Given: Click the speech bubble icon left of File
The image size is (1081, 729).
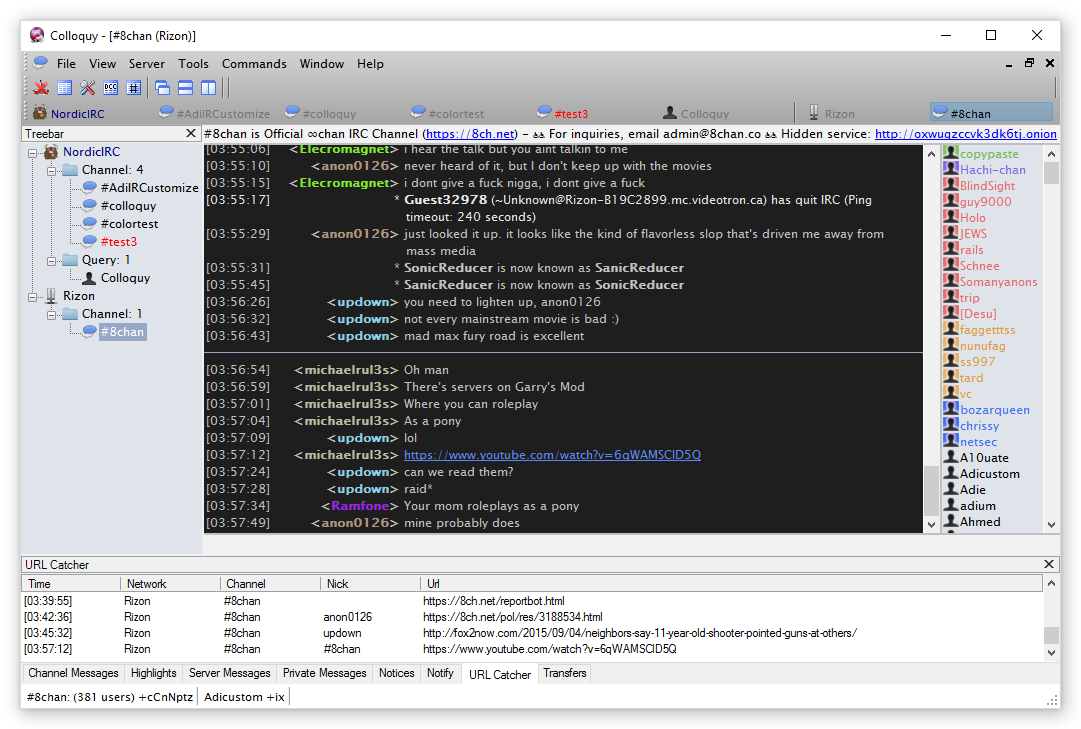Looking at the screenshot, I should tap(41, 63).
